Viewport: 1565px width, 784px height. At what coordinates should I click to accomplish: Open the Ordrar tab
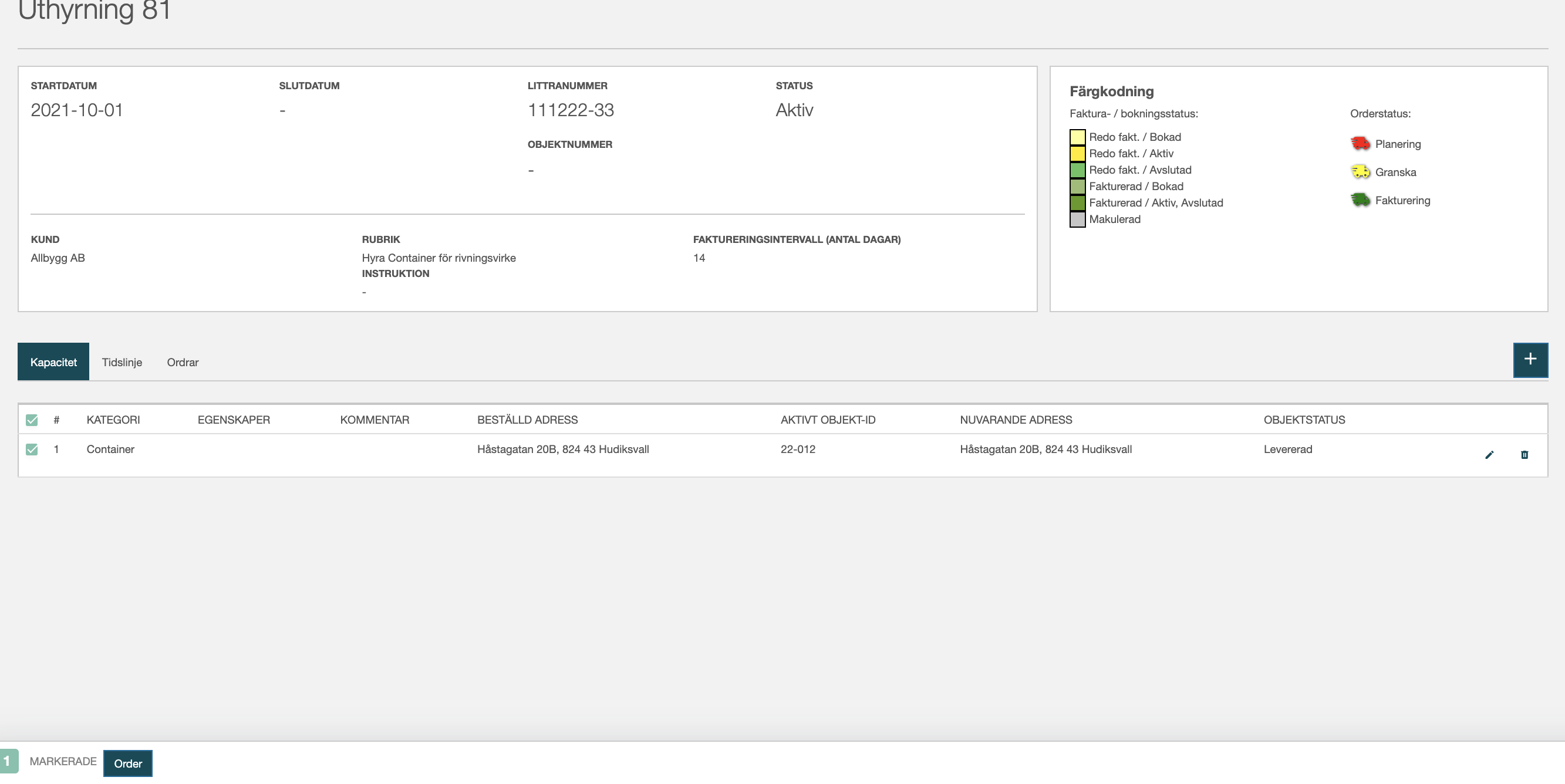183,362
